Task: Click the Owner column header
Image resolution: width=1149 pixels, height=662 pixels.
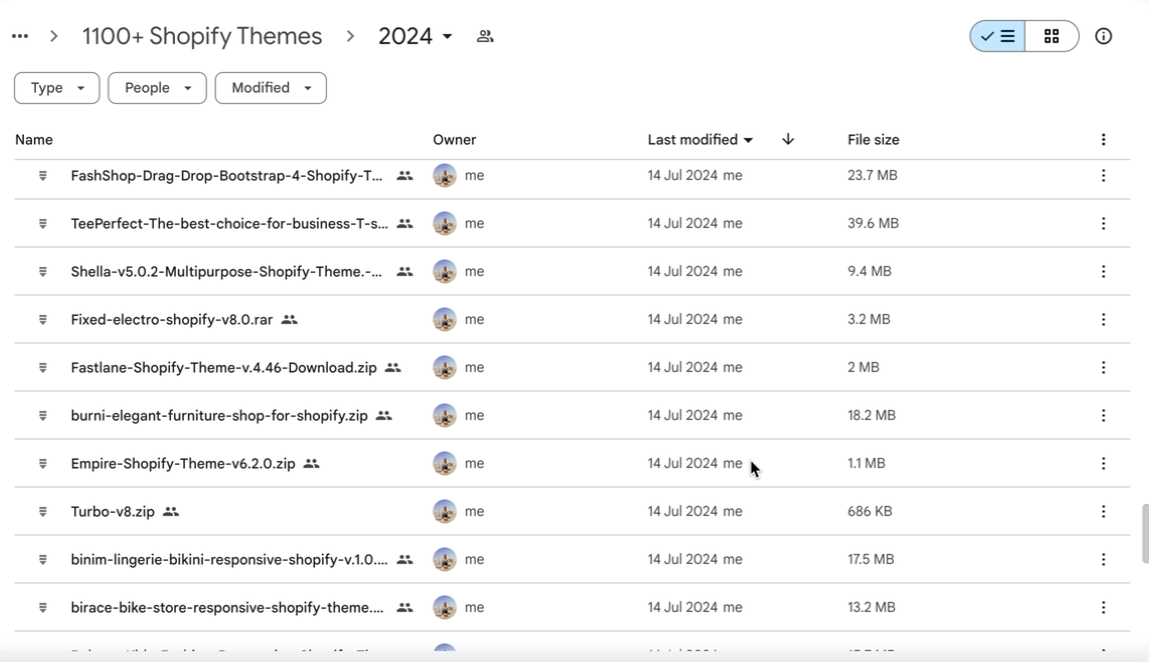Action: 454,139
